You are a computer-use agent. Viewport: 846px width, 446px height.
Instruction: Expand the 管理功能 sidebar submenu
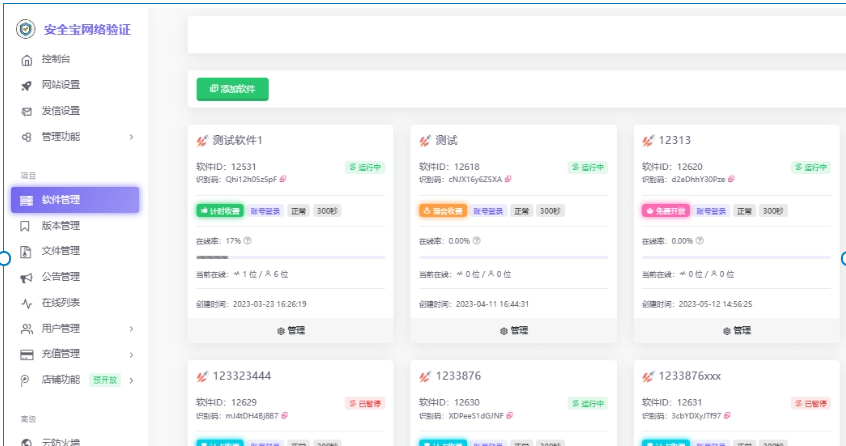point(131,136)
